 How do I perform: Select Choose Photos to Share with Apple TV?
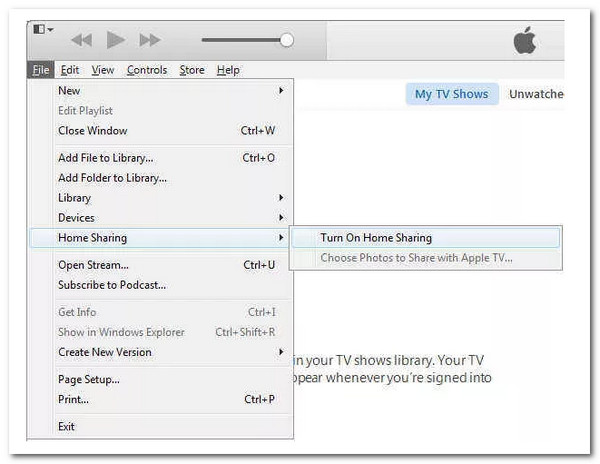pyautogui.click(x=426, y=258)
